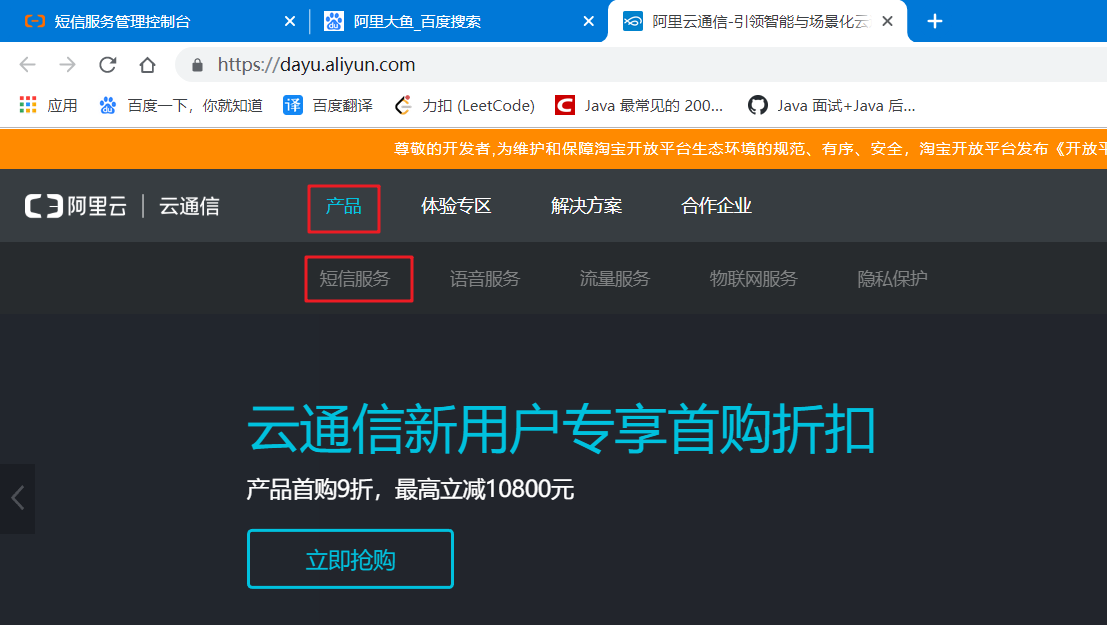Viewport: 1107px width, 625px height.
Task: Click the browser forward arrow
Action: (x=67, y=65)
